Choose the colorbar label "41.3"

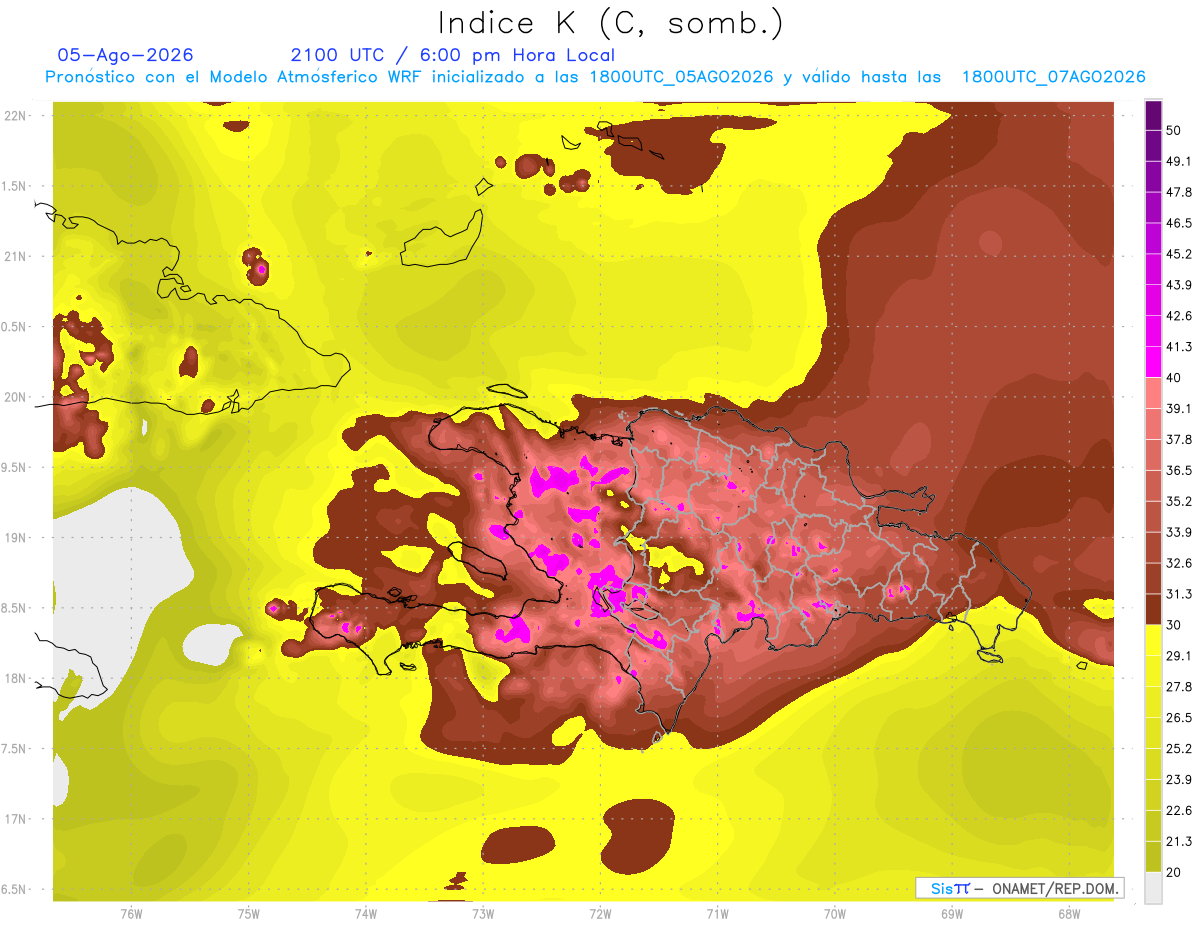tap(1179, 347)
